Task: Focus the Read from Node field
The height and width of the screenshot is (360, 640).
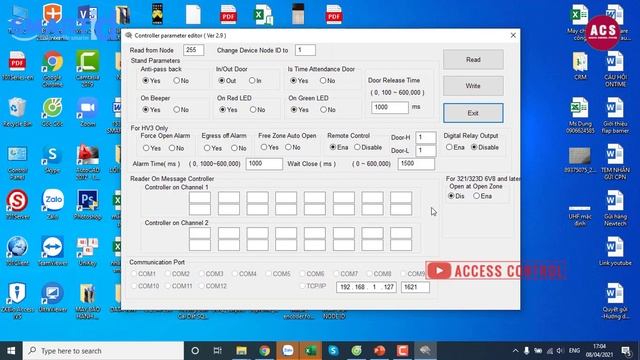Action: click(193, 50)
